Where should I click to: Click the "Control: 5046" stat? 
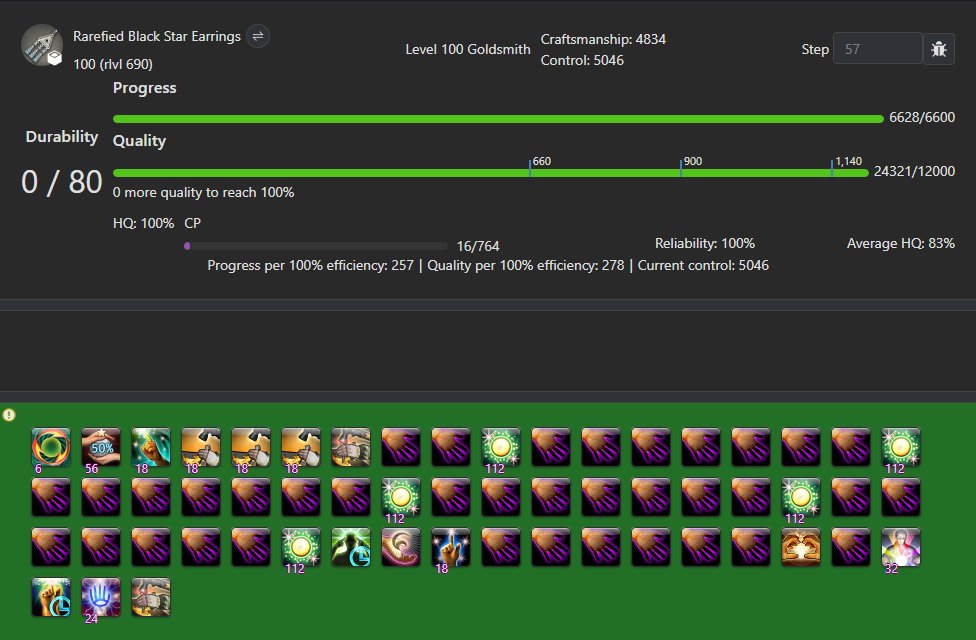tap(582, 60)
